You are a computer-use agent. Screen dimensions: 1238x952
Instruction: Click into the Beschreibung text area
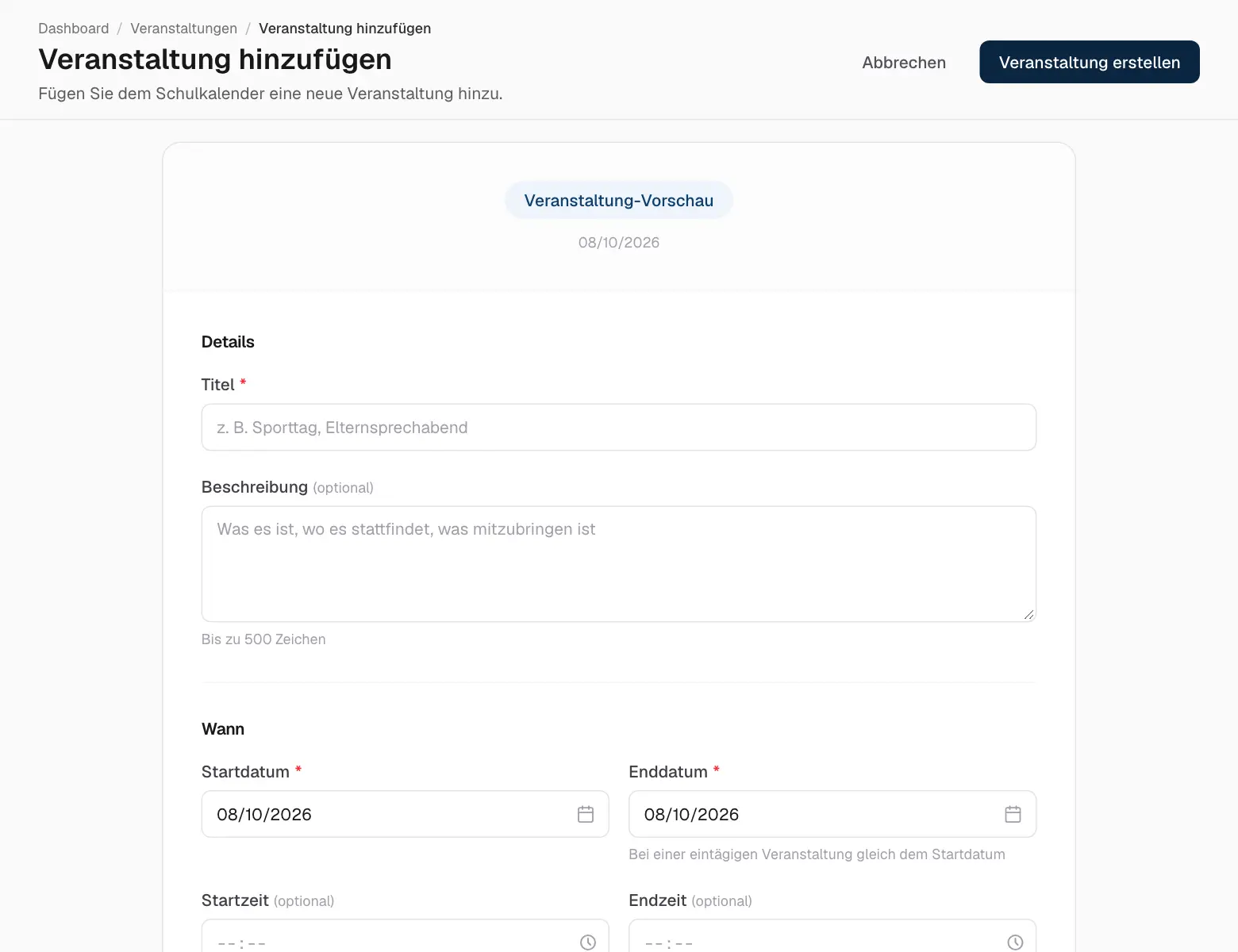coord(619,564)
